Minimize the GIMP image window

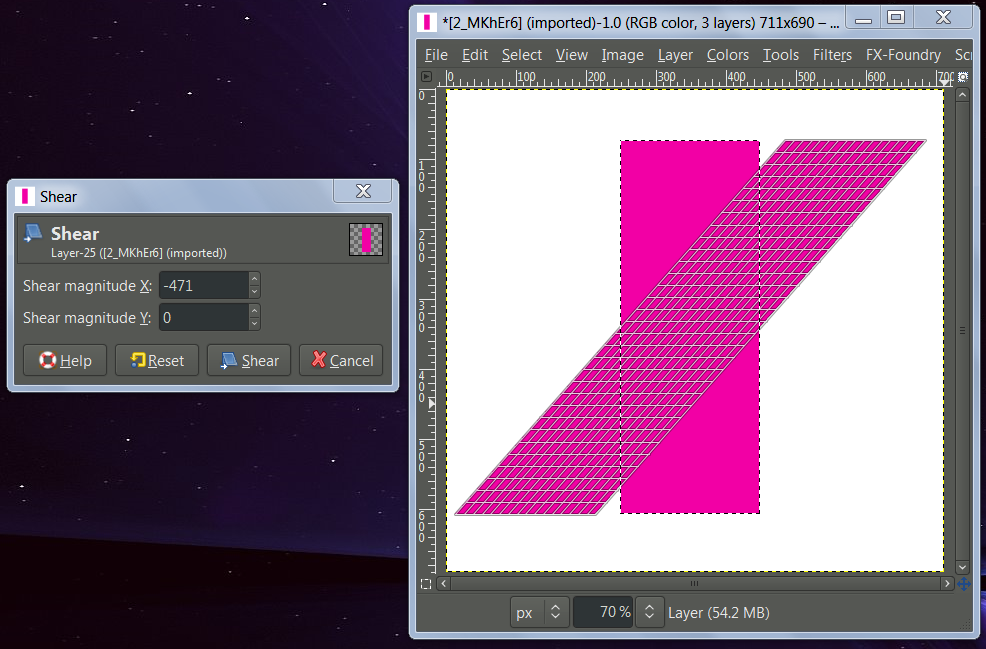coord(863,18)
